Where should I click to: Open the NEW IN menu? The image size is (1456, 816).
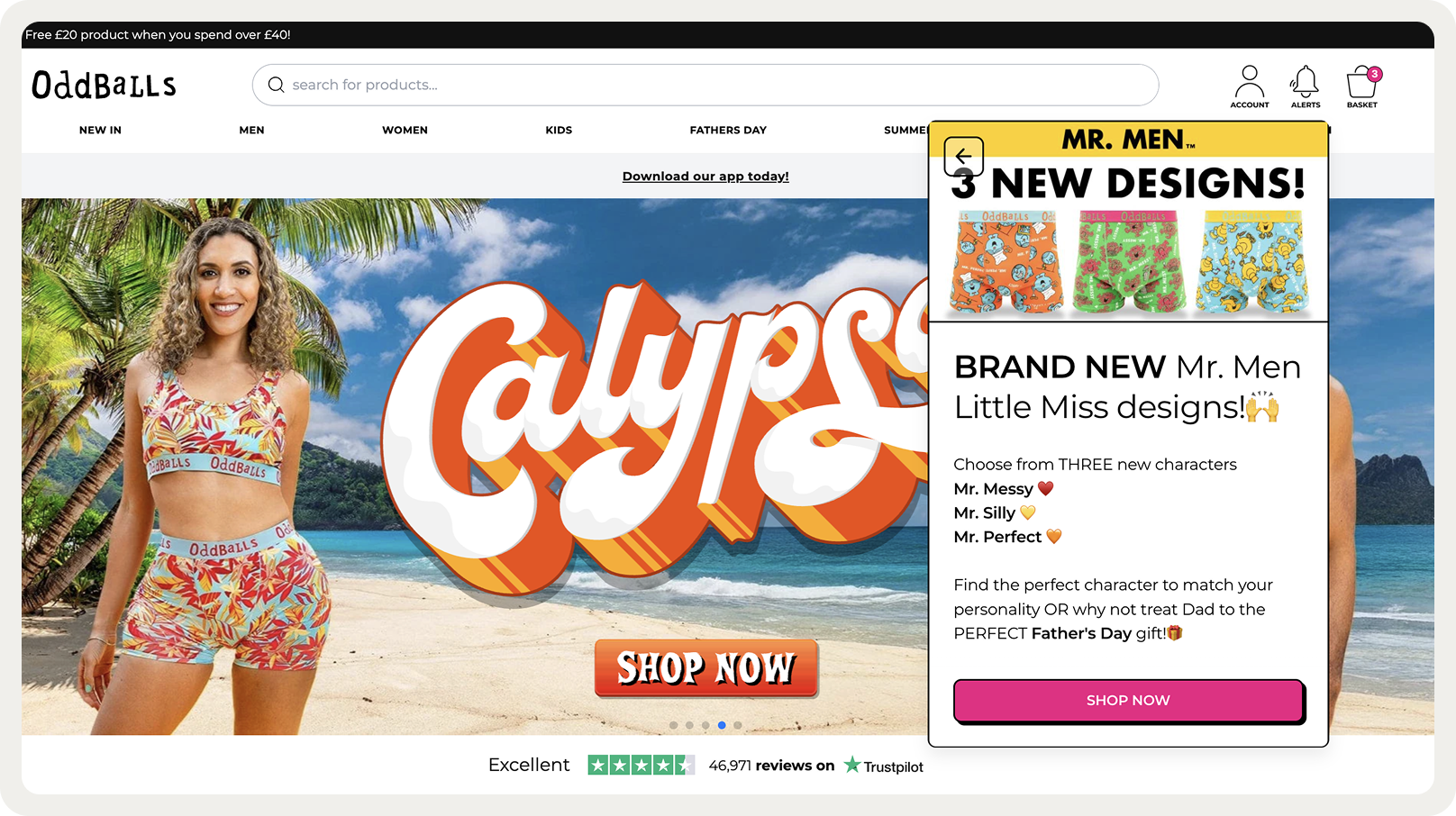point(100,130)
